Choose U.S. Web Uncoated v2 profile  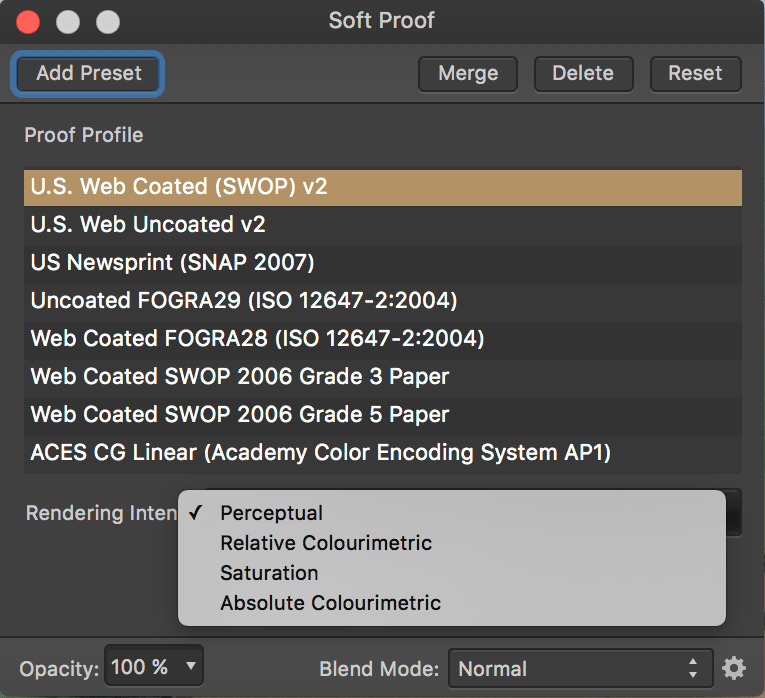click(x=382, y=225)
